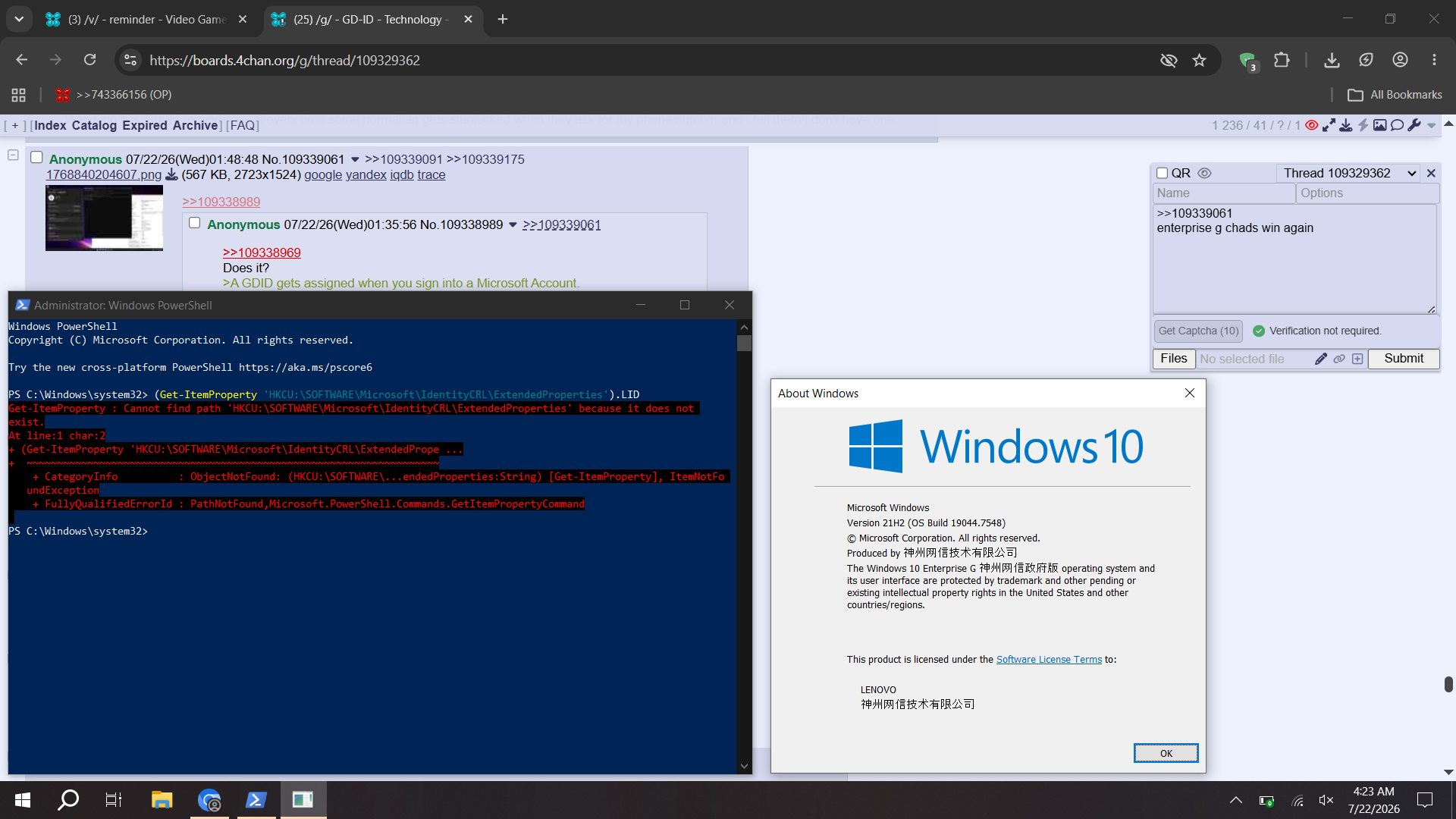This screenshot has width=1456, height=819.
Task: Expand the post image thumbnail
Action: [x=104, y=218]
